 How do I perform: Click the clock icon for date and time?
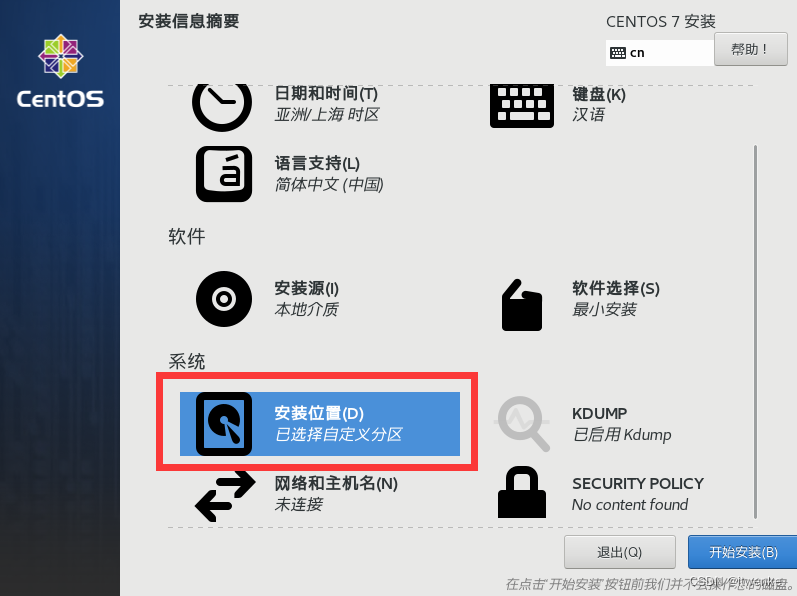pos(222,106)
